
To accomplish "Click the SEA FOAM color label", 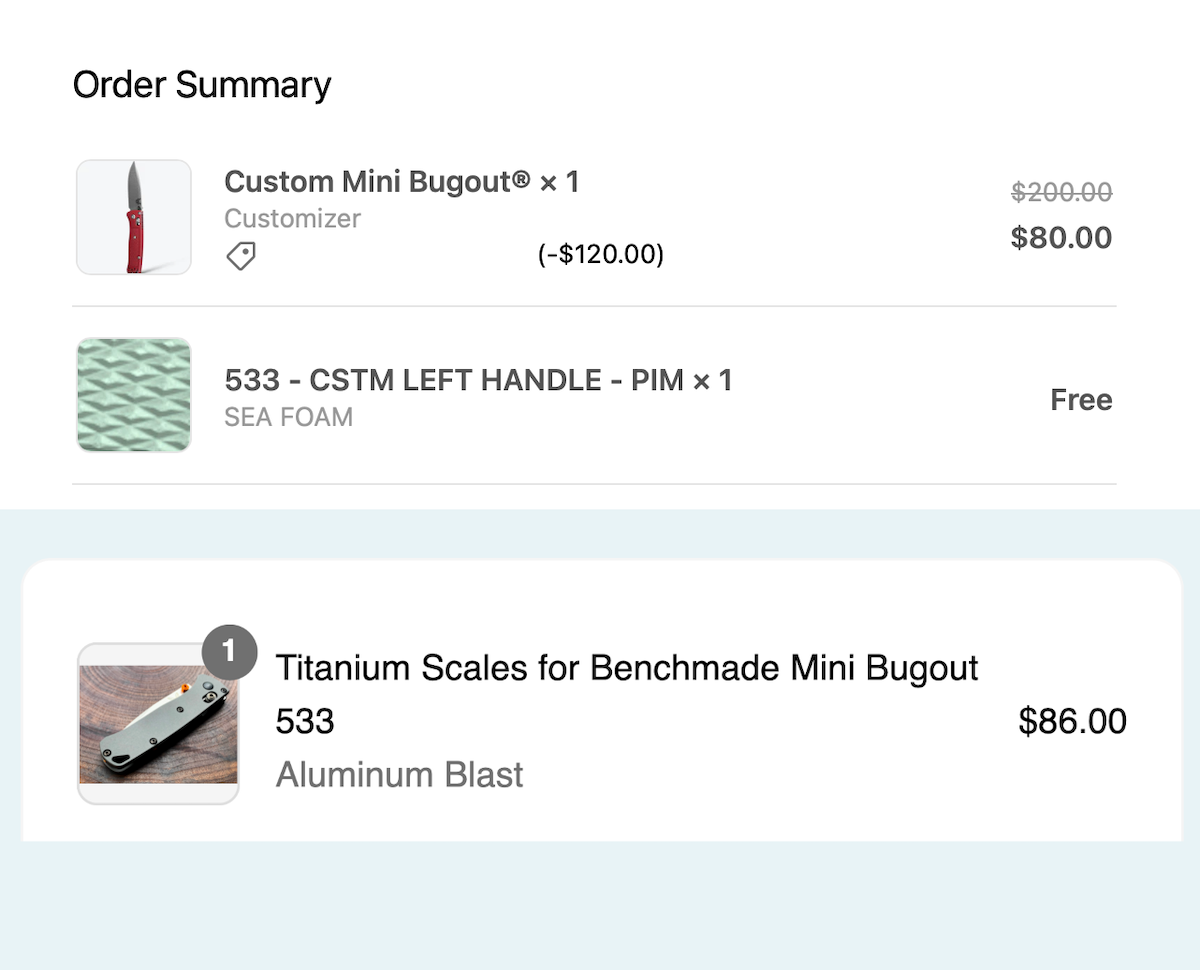I will pyautogui.click(x=288, y=416).
